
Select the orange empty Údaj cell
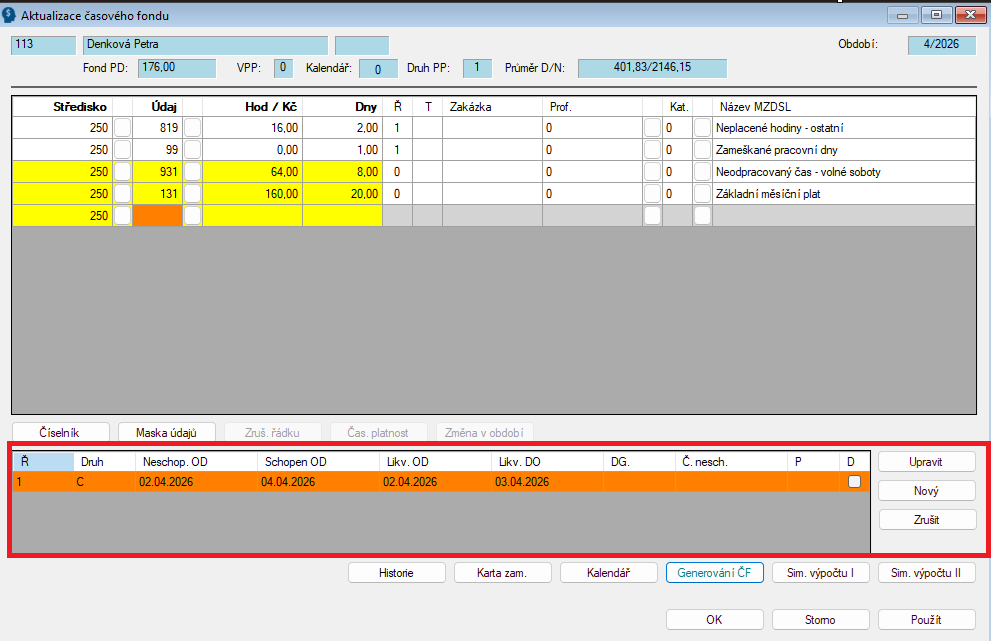click(157, 216)
